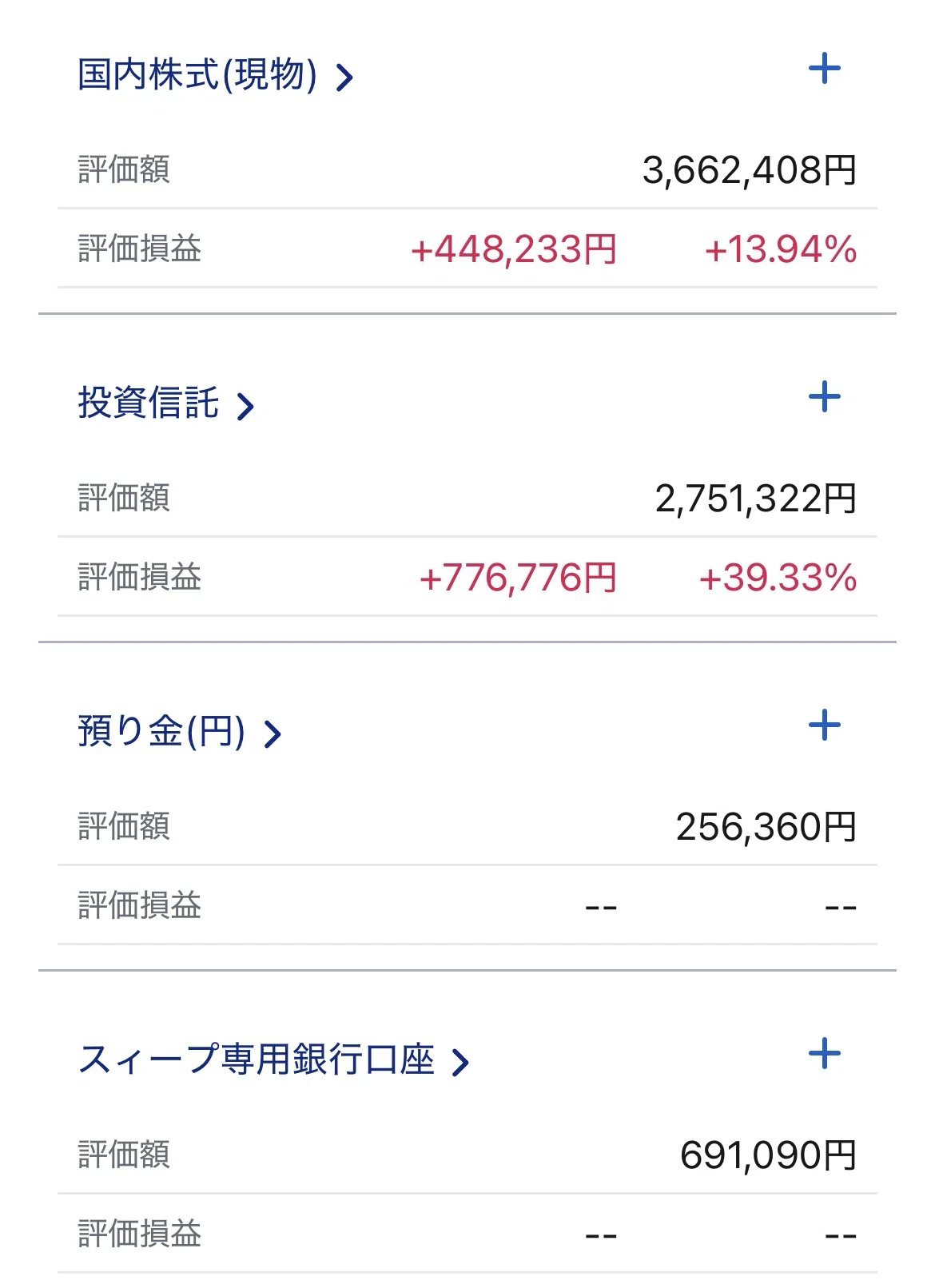Viewport: 935px width, 1288px height.
Task: Open 投資信託 via its chevron arrow
Action: 245,406
